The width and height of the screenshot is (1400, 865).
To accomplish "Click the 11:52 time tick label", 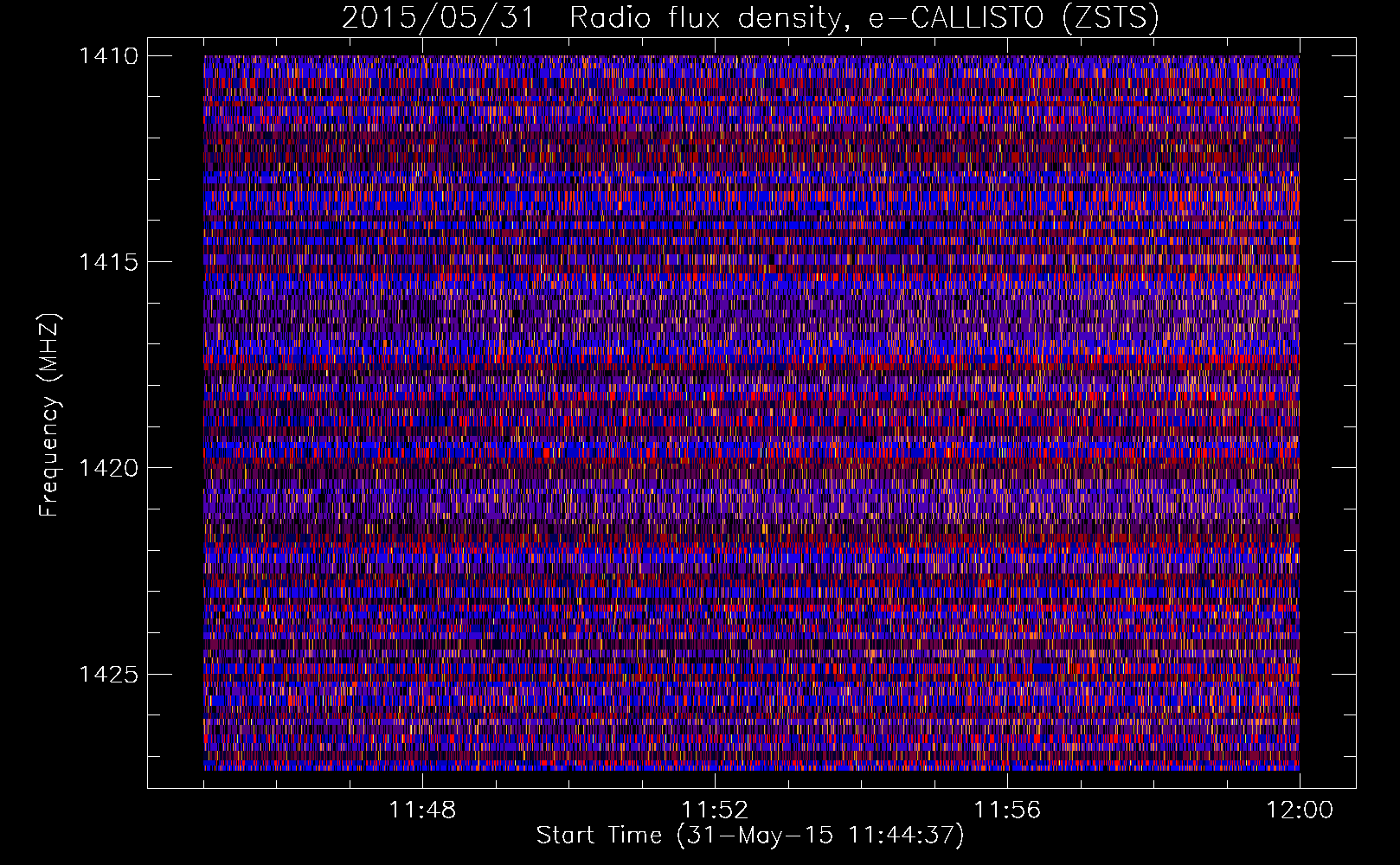I will 715,811.
